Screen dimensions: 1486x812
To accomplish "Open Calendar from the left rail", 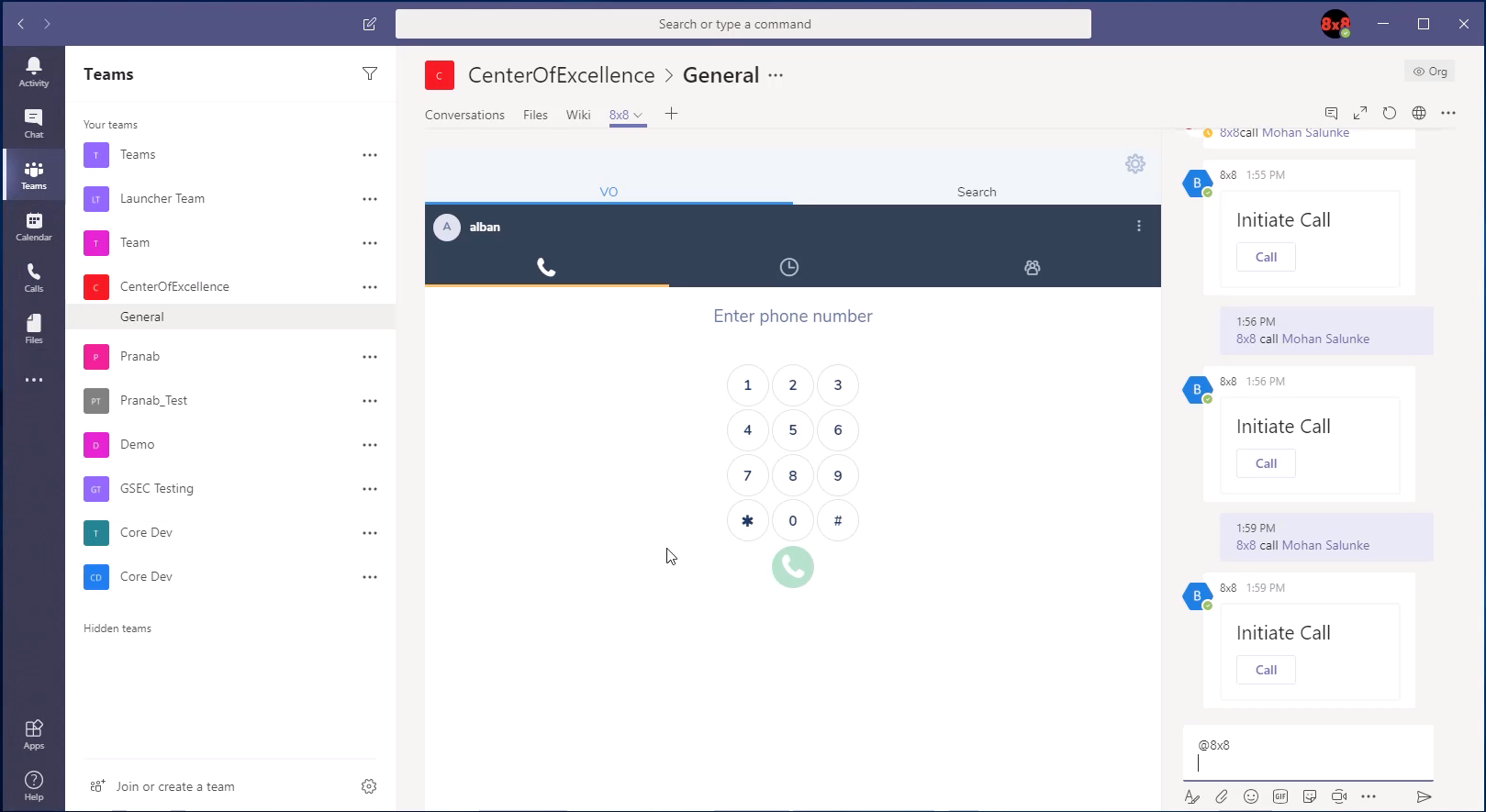I will (x=34, y=226).
